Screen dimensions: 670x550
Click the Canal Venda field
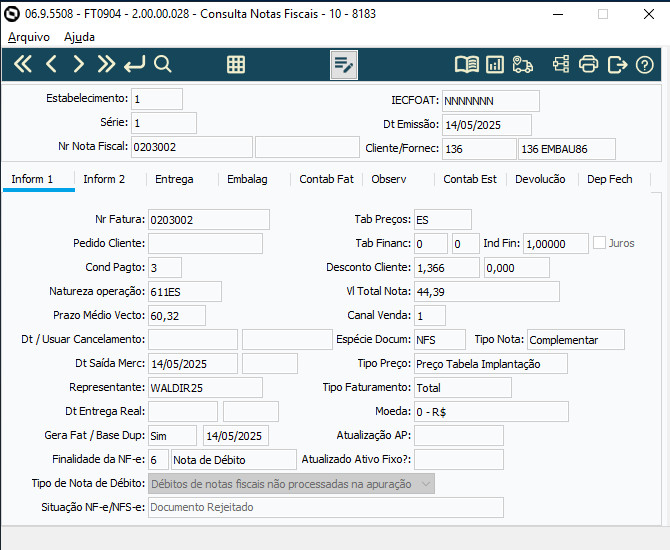coord(430,315)
